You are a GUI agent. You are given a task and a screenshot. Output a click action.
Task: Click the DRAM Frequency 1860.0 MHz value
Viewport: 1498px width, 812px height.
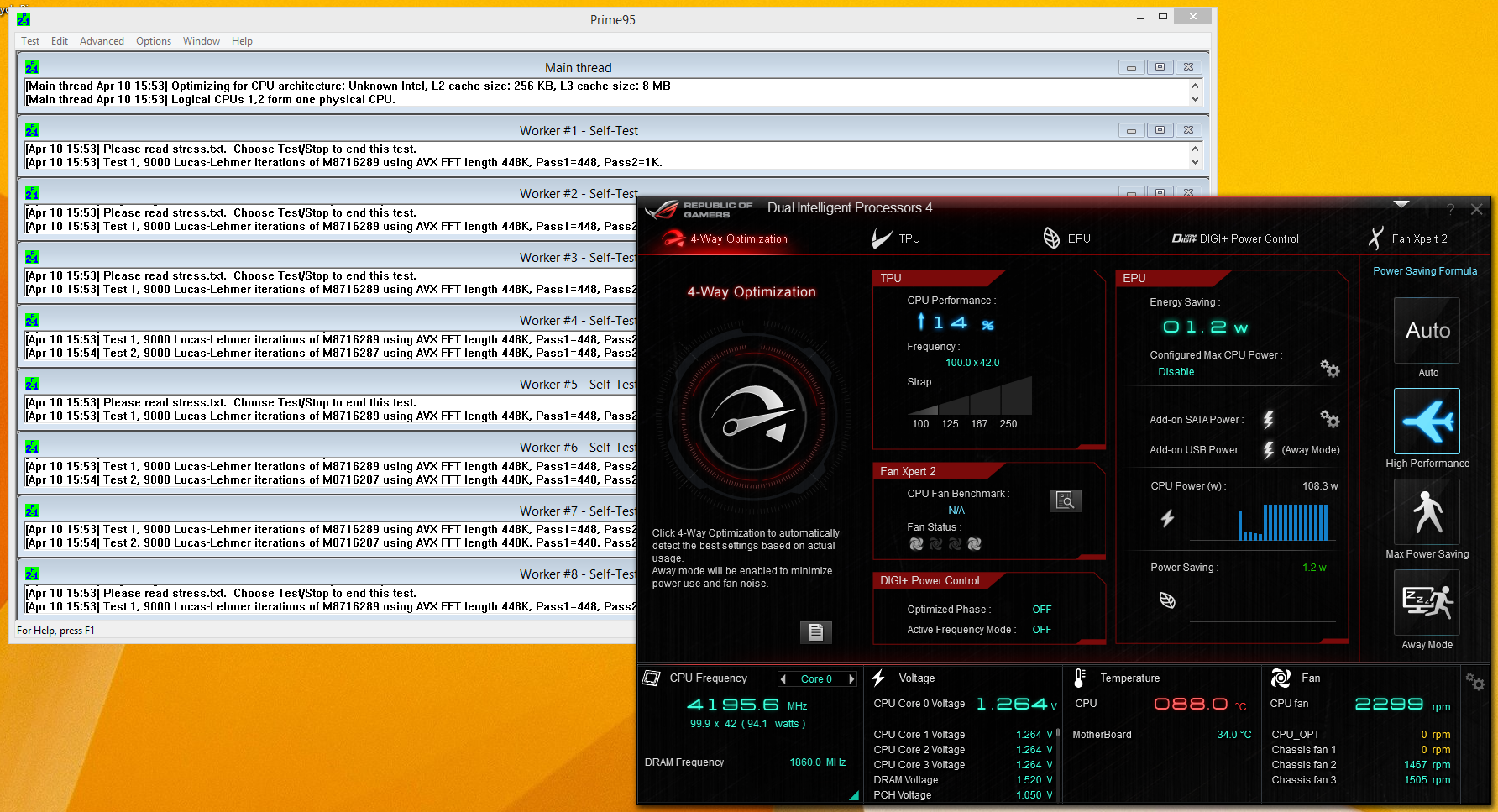point(817,762)
